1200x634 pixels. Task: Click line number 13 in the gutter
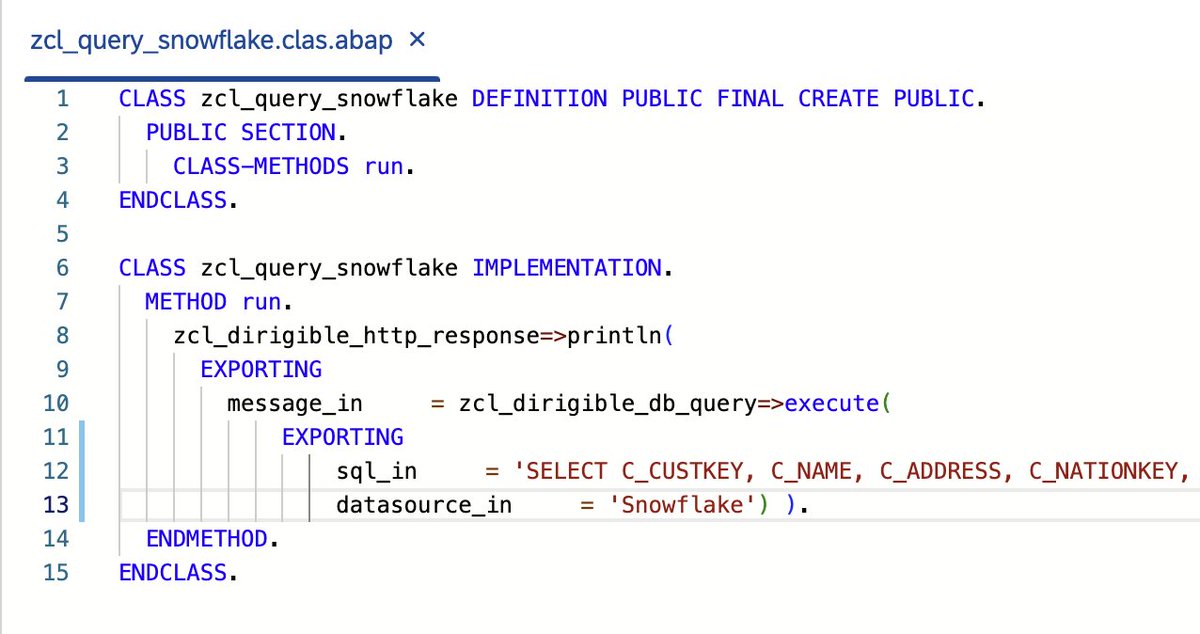[56, 505]
